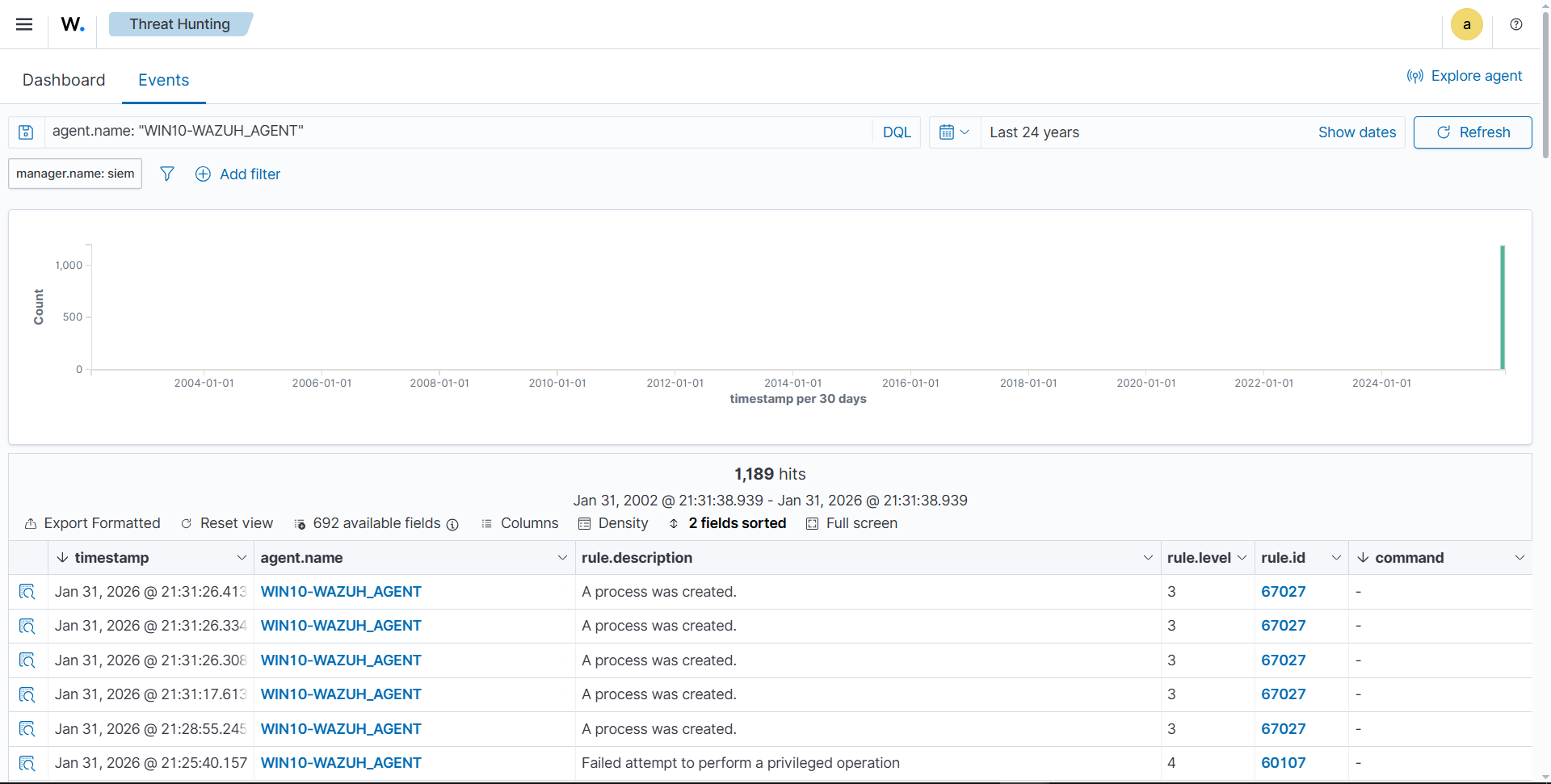This screenshot has width=1551, height=784.
Task: Switch to the Dashboard tab
Action: [x=64, y=80]
